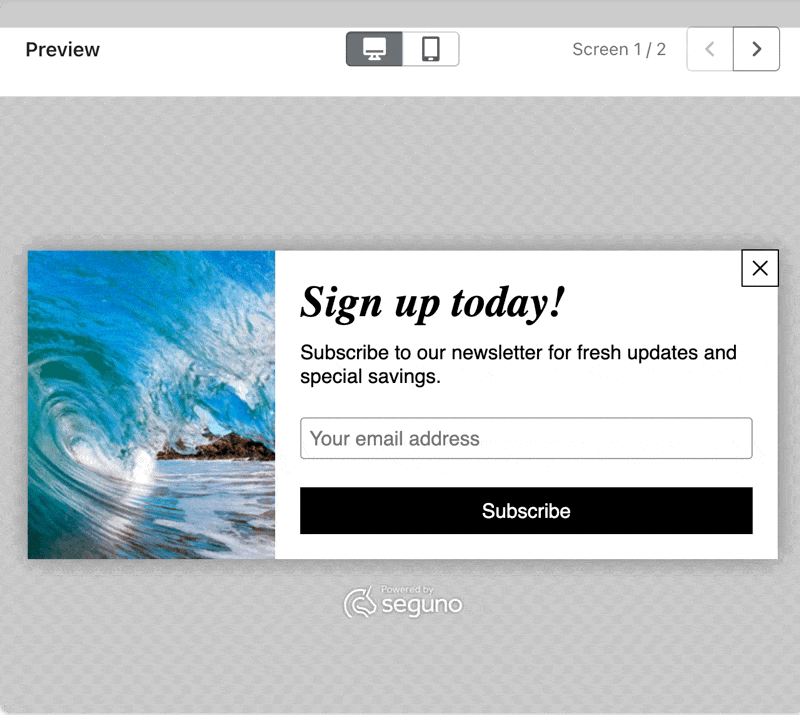Screen dimensions: 800x715
Task: Close the signup popup with X
Action: (x=760, y=268)
